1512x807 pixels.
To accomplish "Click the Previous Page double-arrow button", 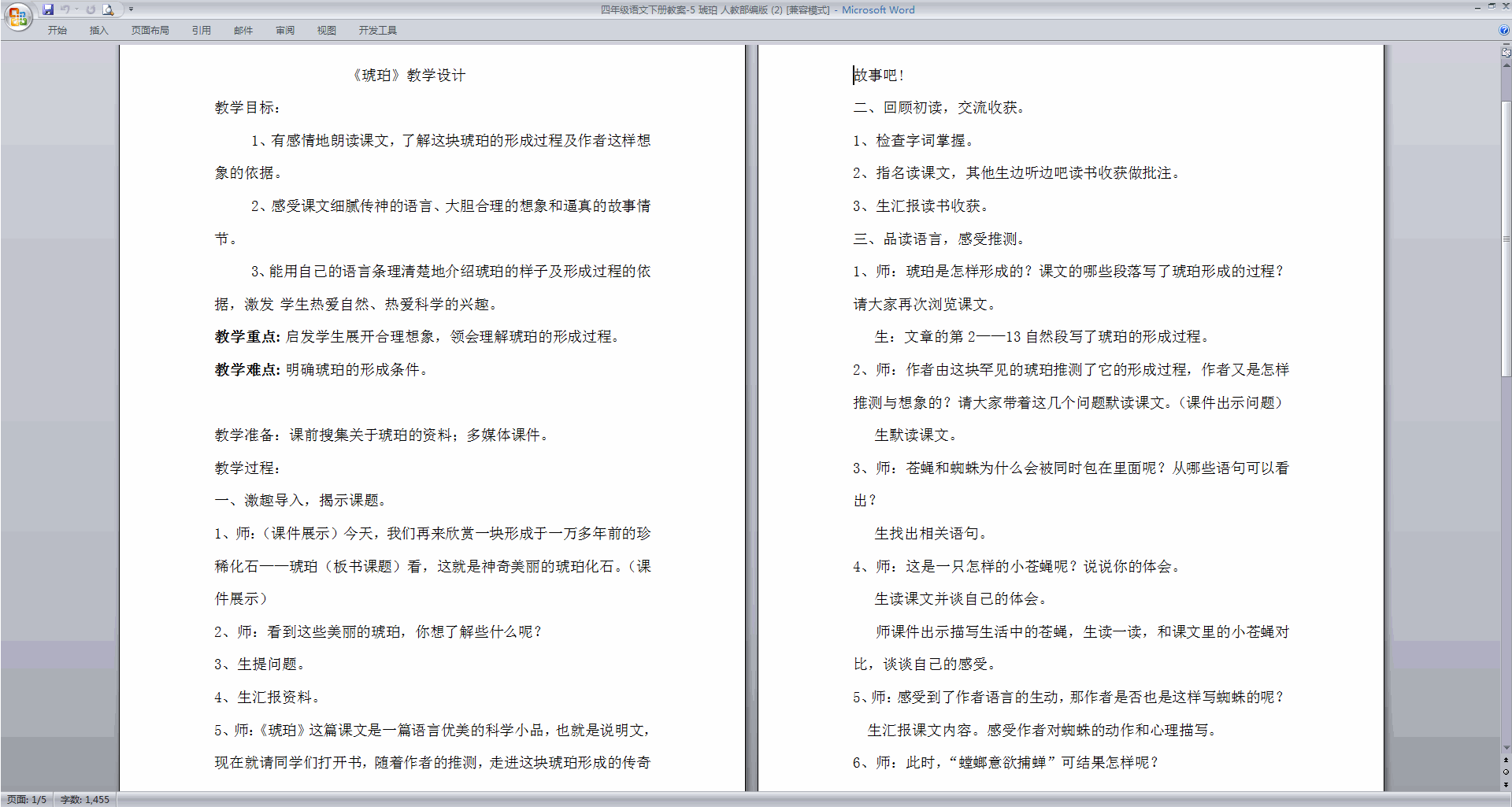I will [1506, 761].
